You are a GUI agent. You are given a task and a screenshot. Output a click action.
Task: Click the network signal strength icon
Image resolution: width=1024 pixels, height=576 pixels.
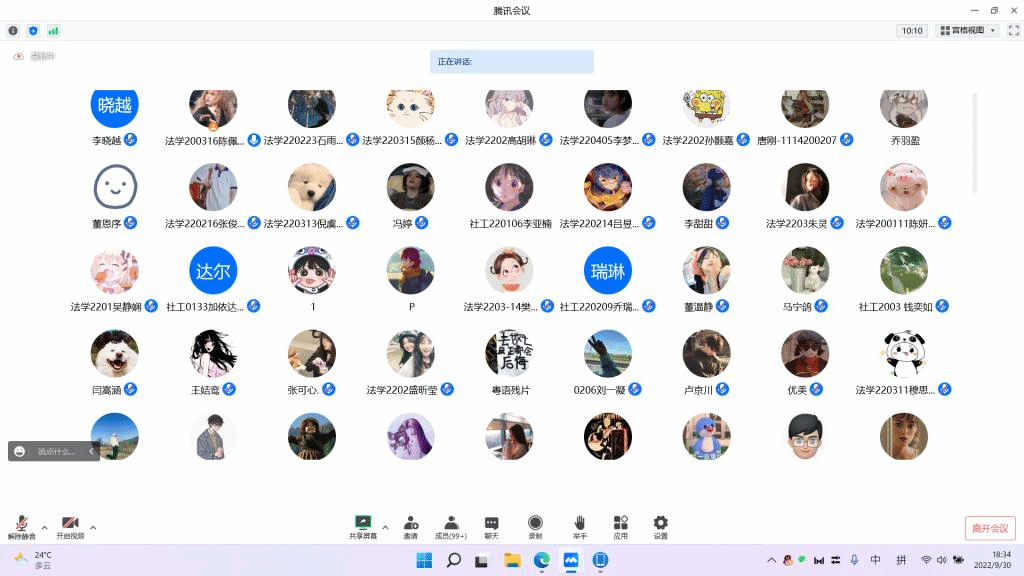pyautogui.click(x=53, y=31)
